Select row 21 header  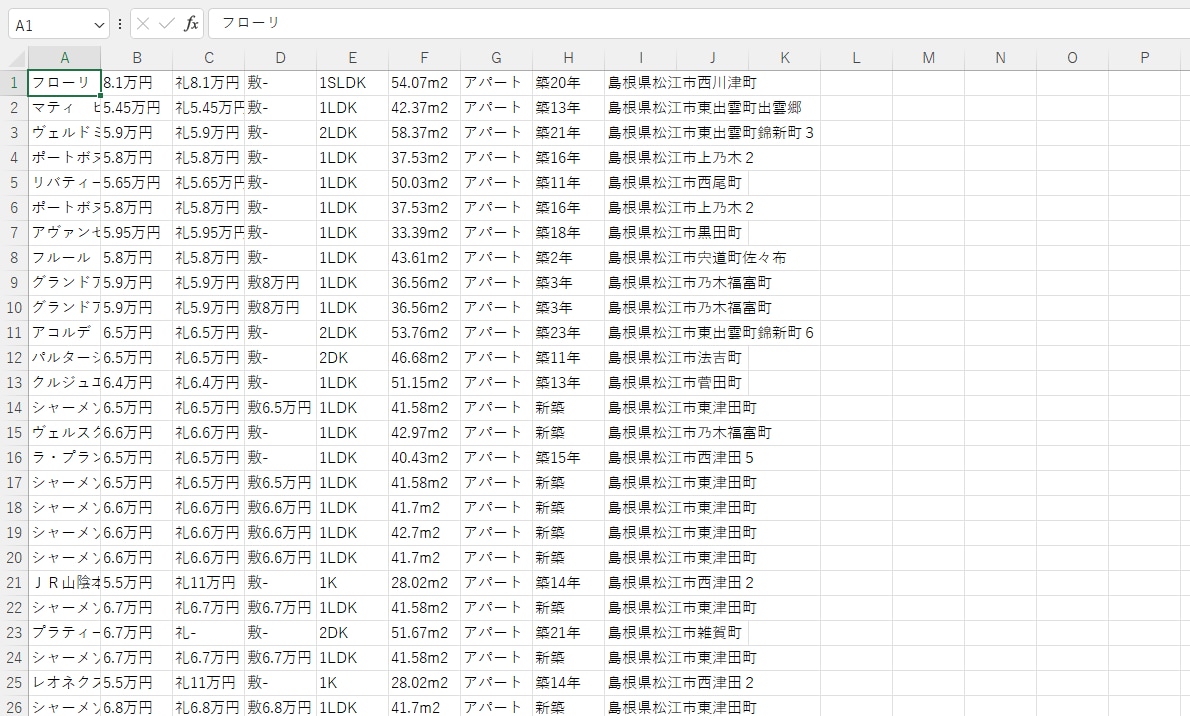[x=14, y=582]
